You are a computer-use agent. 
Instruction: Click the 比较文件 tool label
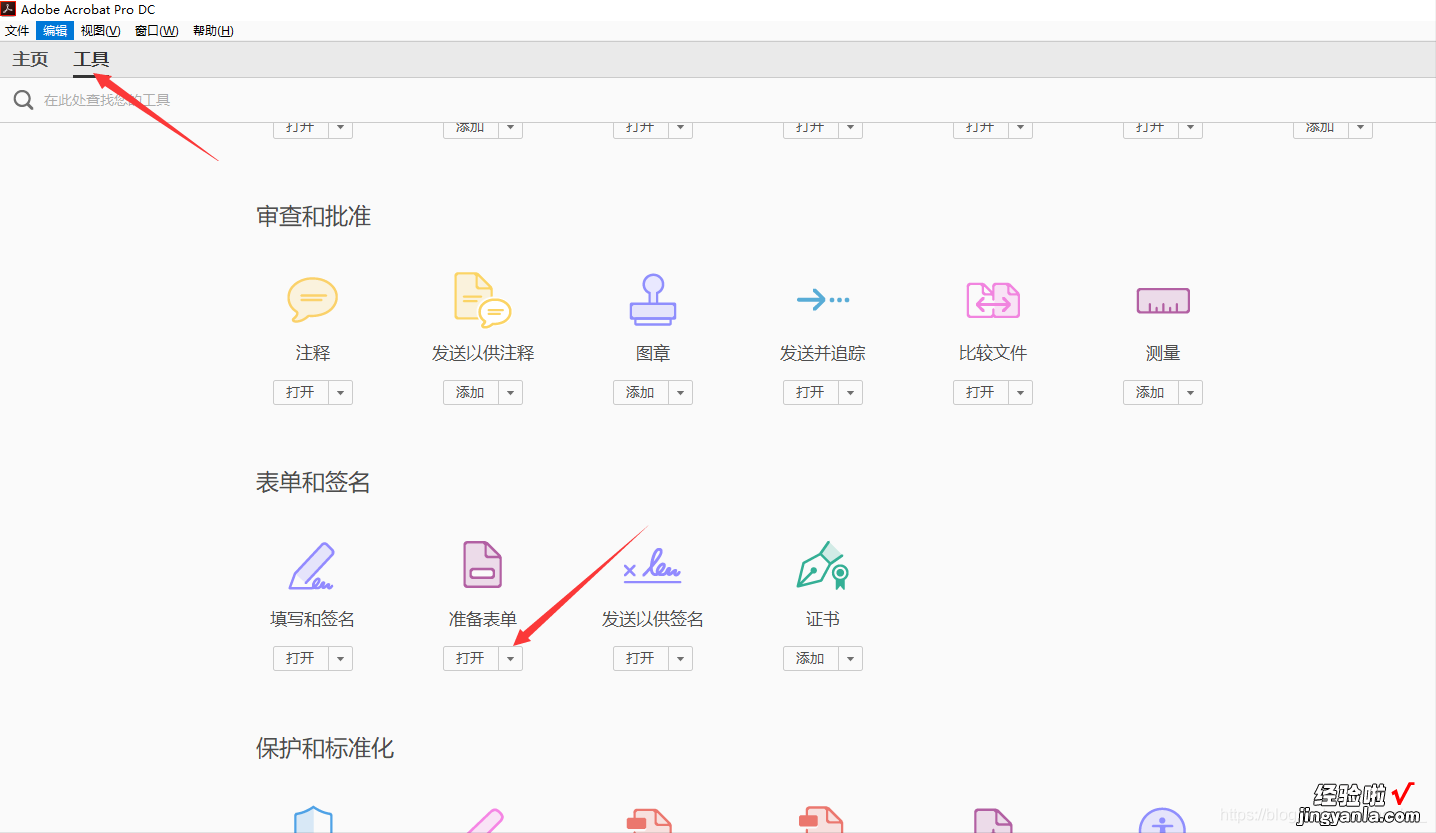(993, 353)
